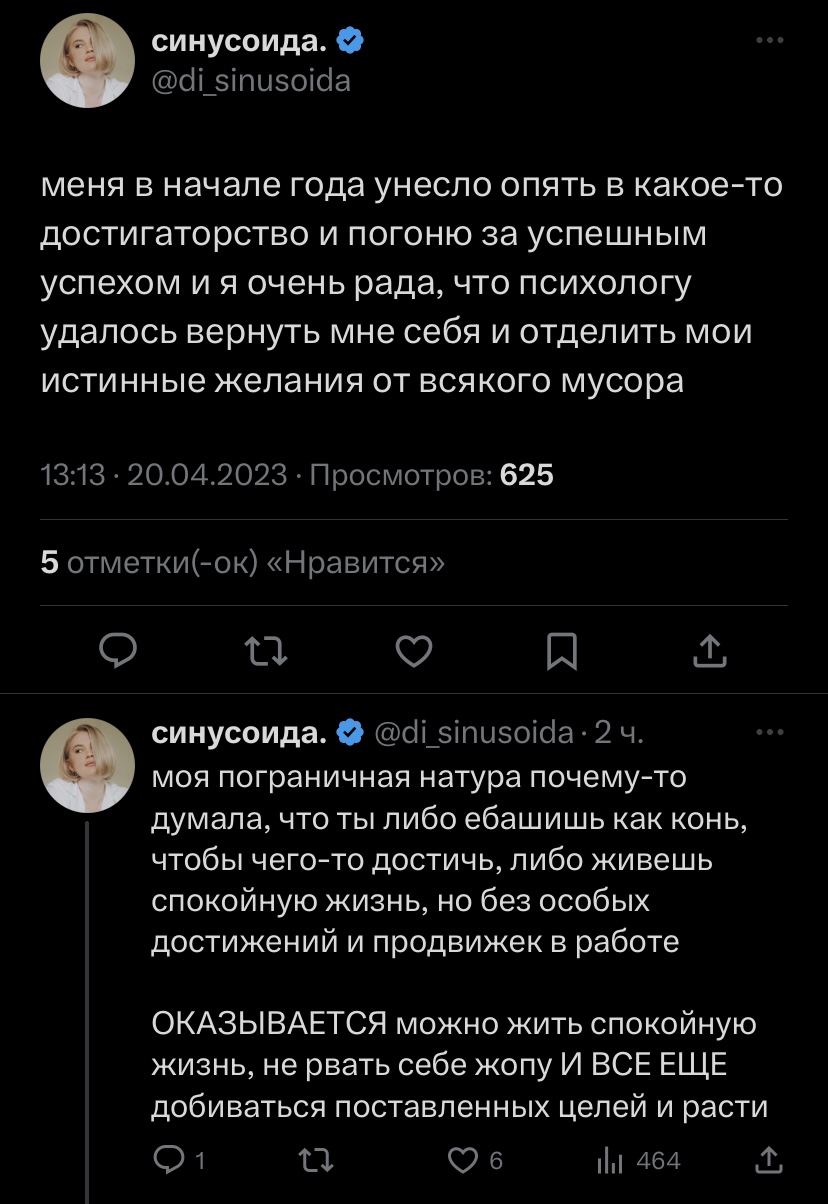Open the main tweet's three-dot menu

[x=769, y=42]
